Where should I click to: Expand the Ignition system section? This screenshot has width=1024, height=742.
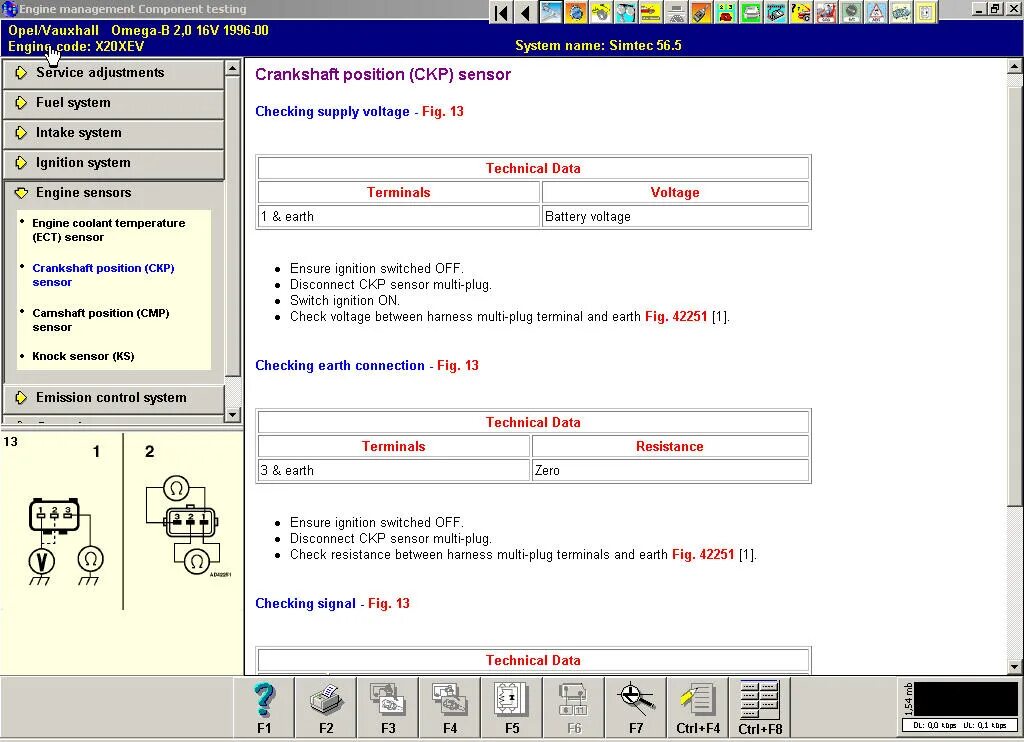[114, 163]
